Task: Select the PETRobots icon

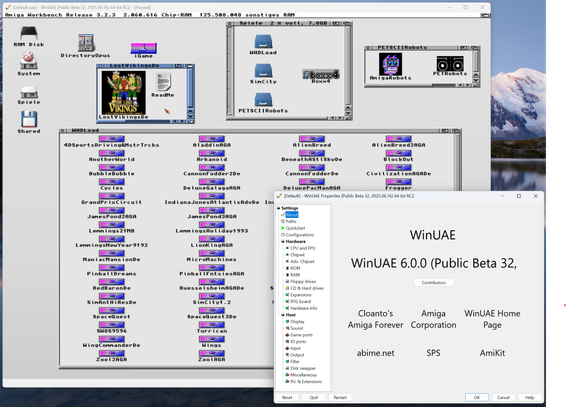Action: click(450, 64)
